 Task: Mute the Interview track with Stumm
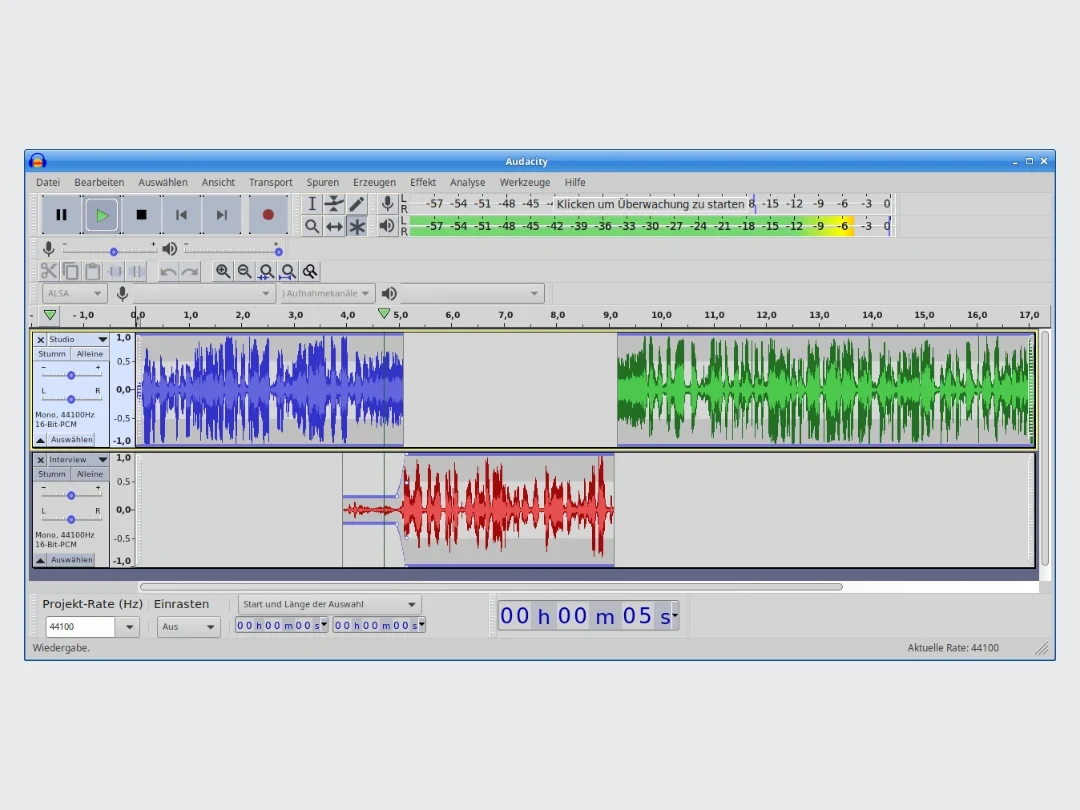pyautogui.click(x=52, y=474)
